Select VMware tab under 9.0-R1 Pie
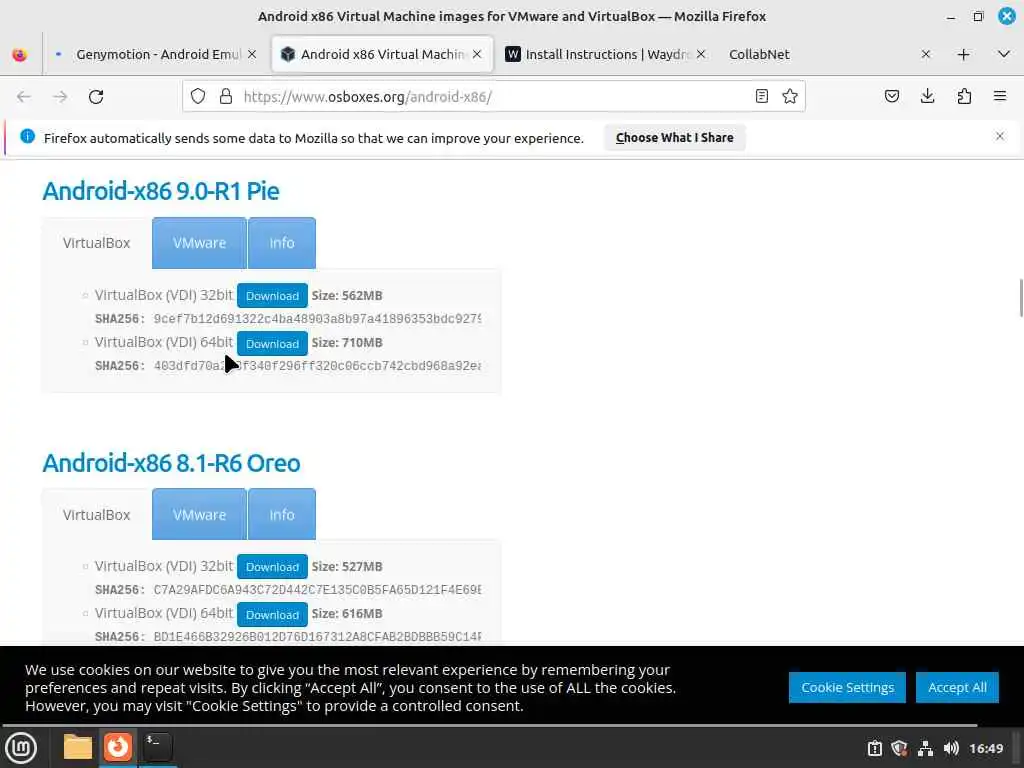Viewport: 1024px width, 768px height. [199, 243]
